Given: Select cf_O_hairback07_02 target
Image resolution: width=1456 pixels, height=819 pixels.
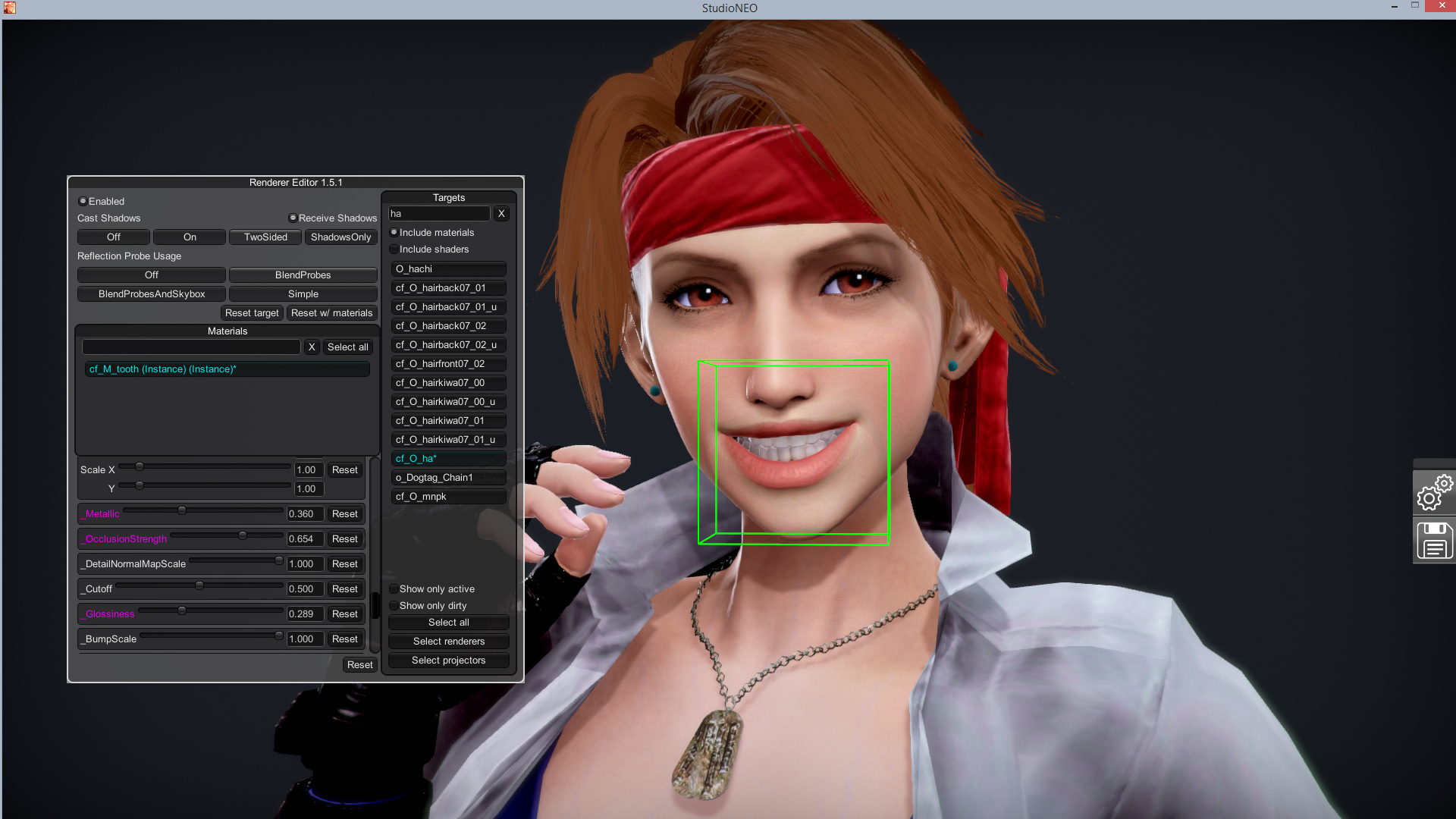Looking at the screenshot, I should click(449, 325).
